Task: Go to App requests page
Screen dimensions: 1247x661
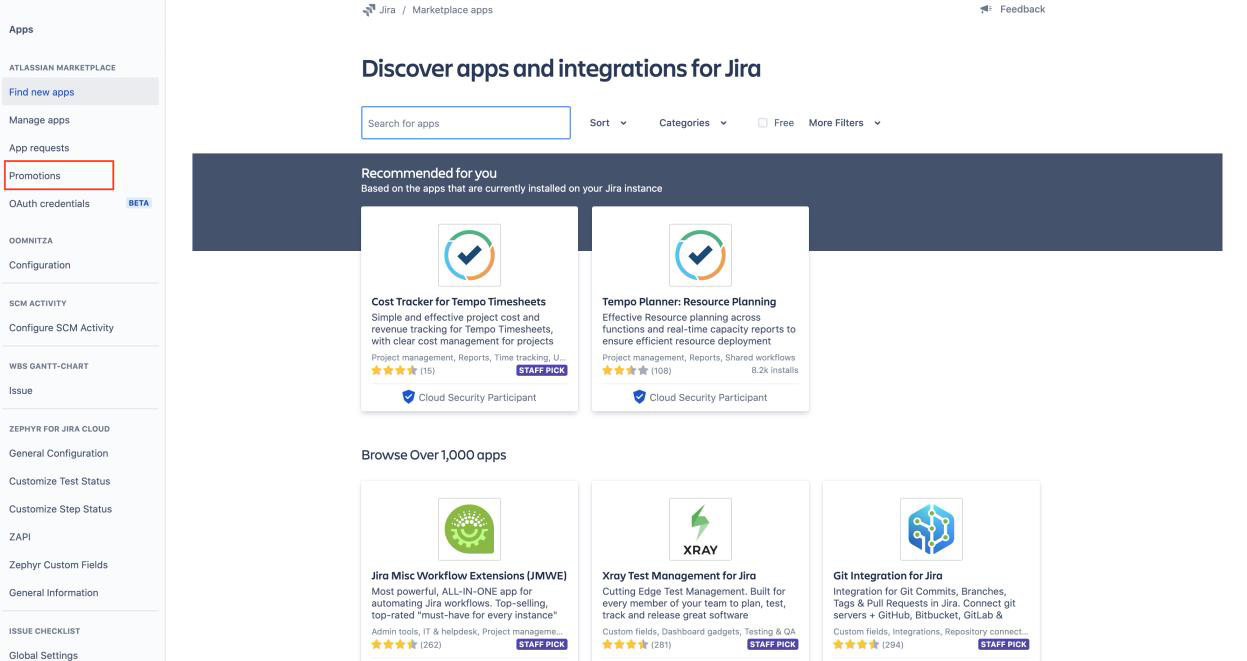Action: click(39, 148)
